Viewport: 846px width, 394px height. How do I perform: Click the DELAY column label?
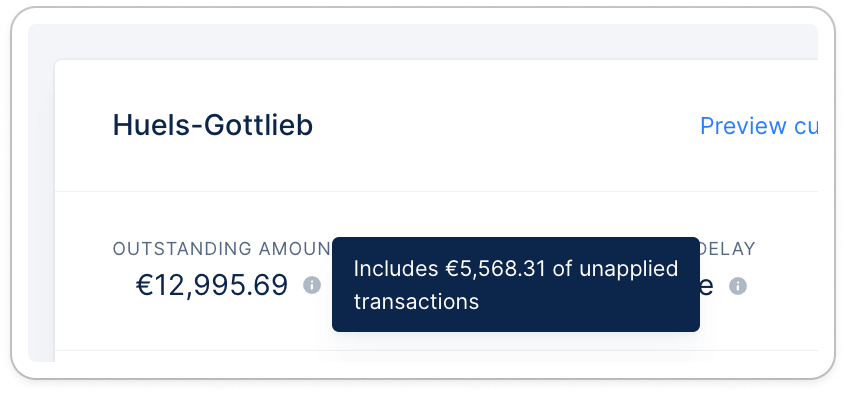point(727,249)
